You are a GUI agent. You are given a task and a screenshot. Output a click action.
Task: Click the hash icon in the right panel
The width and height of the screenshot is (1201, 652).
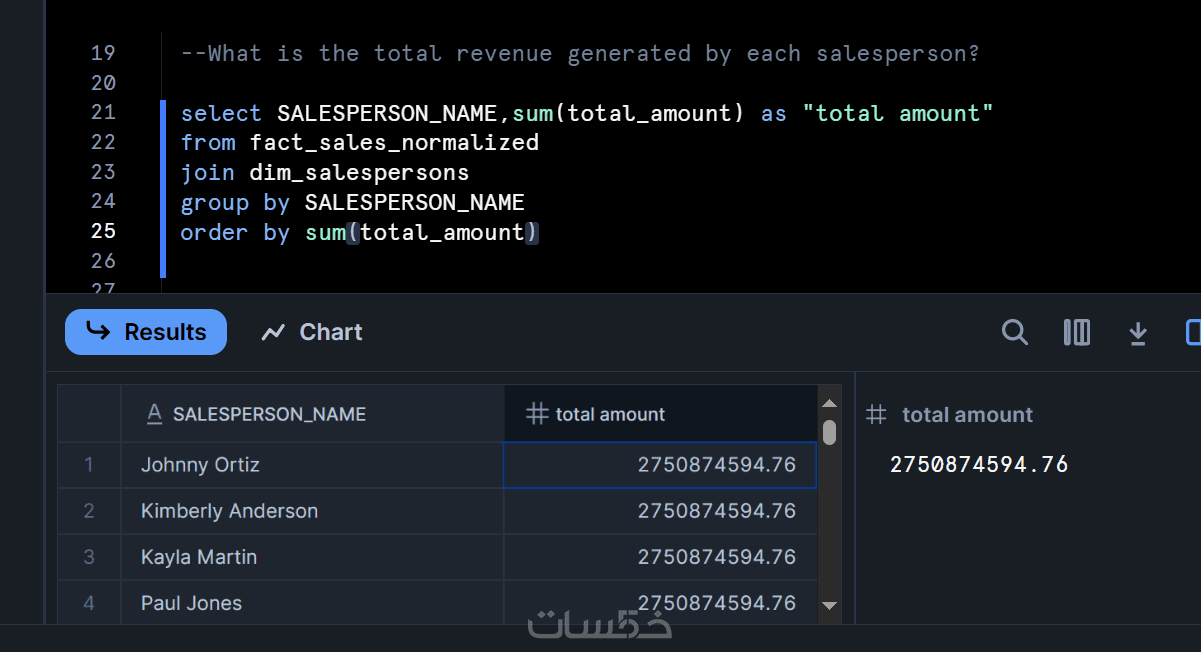pos(876,414)
